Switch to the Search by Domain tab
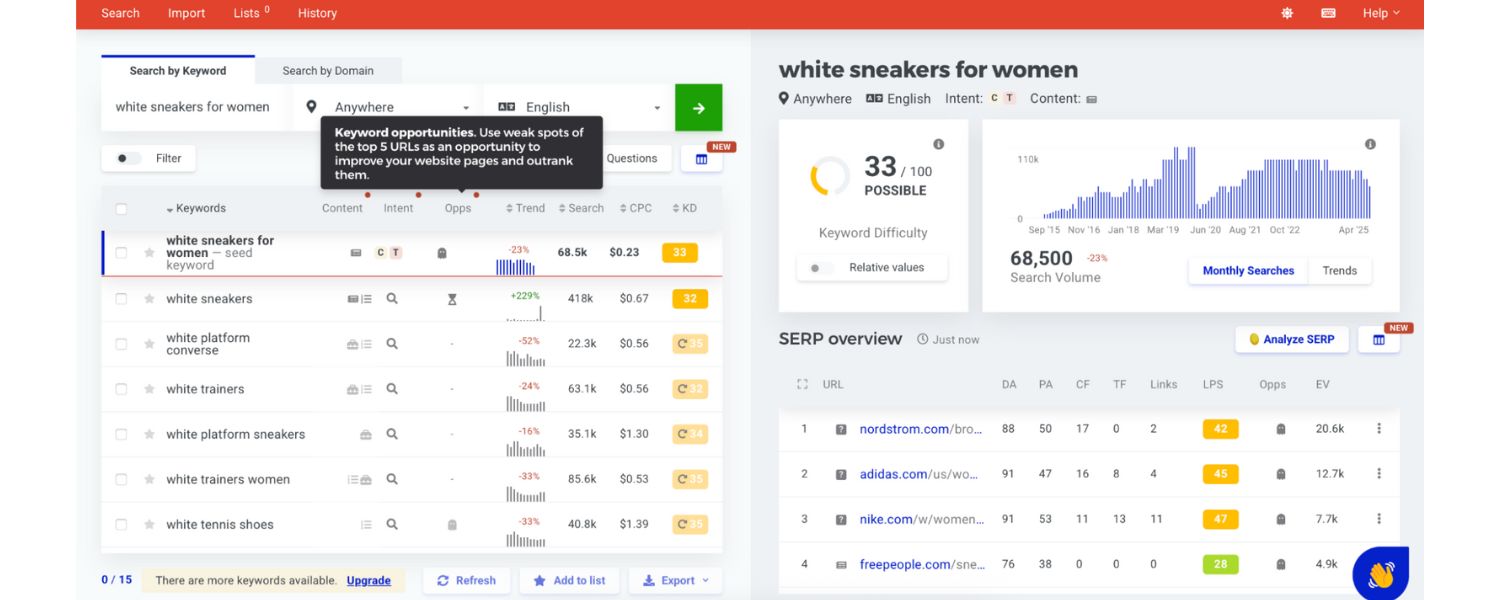The image size is (1500, 600). tap(328, 71)
